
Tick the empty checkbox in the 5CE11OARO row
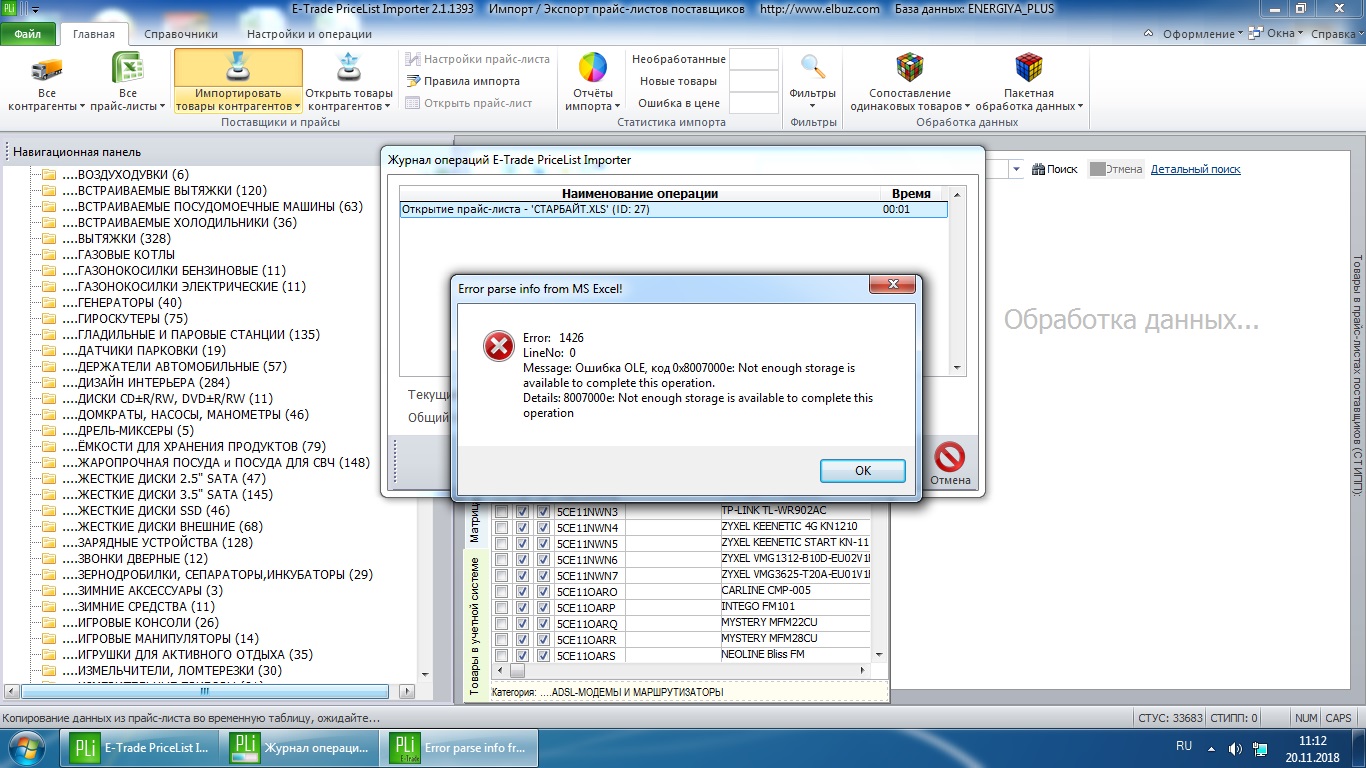pyautogui.click(x=502, y=591)
